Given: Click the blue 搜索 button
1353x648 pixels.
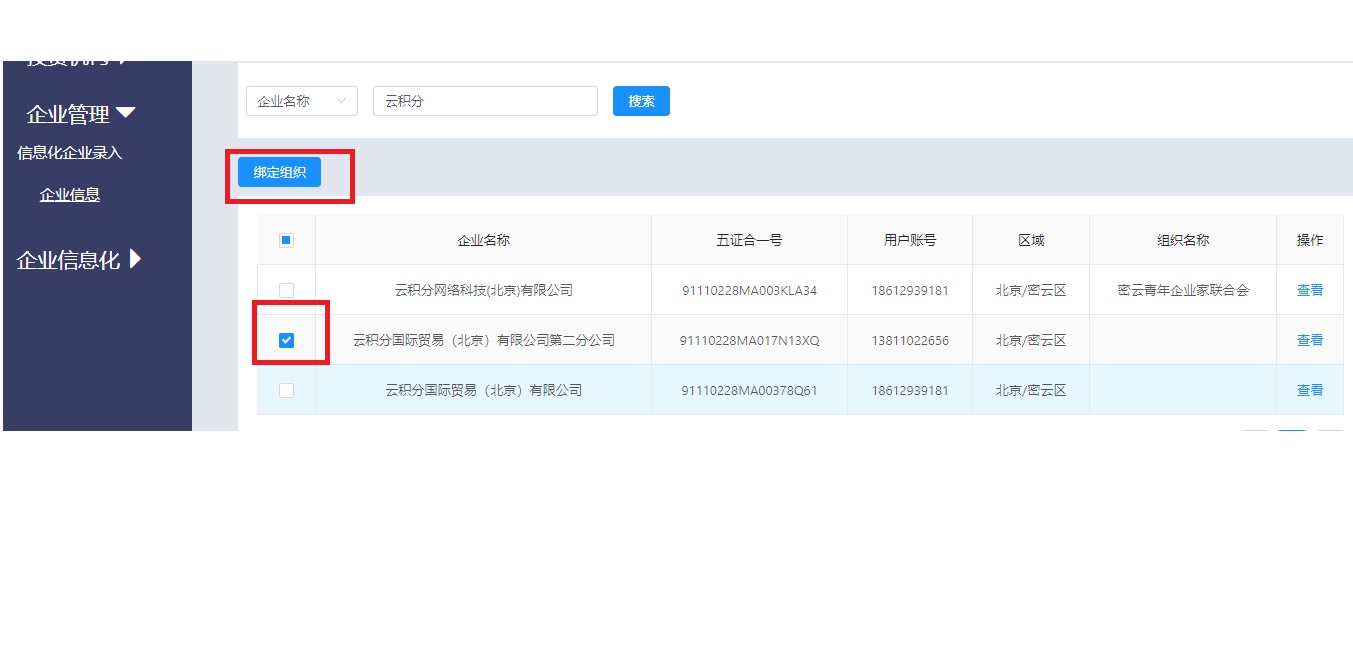Looking at the screenshot, I should (x=641, y=101).
